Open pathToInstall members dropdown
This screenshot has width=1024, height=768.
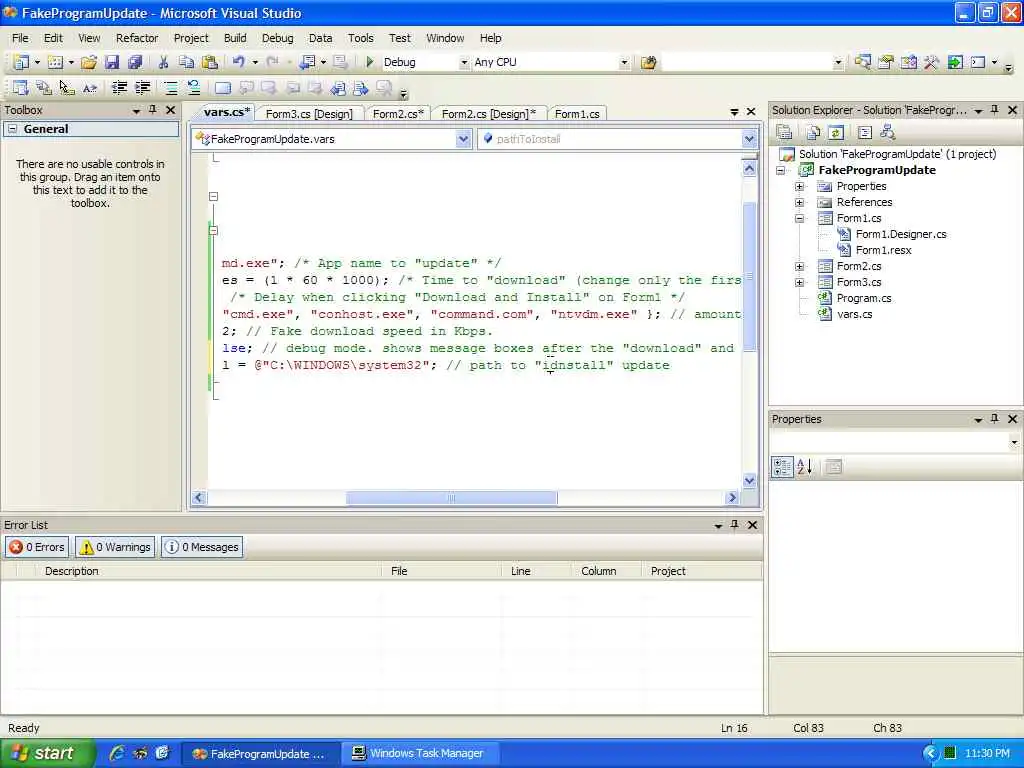coord(749,138)
